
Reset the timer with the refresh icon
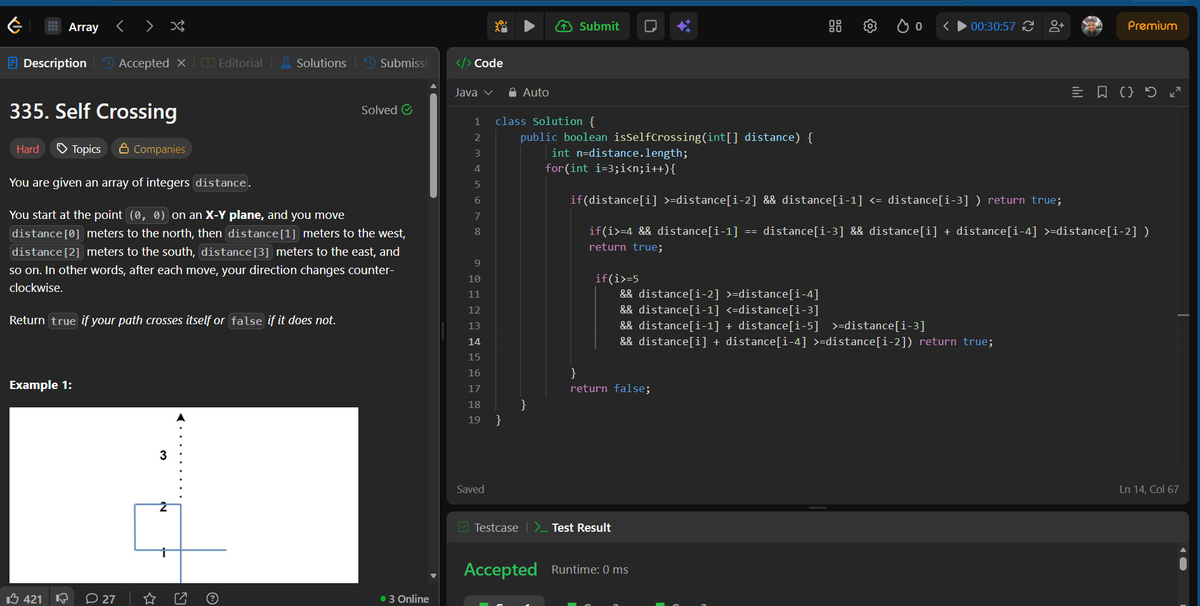(1029, 26)
